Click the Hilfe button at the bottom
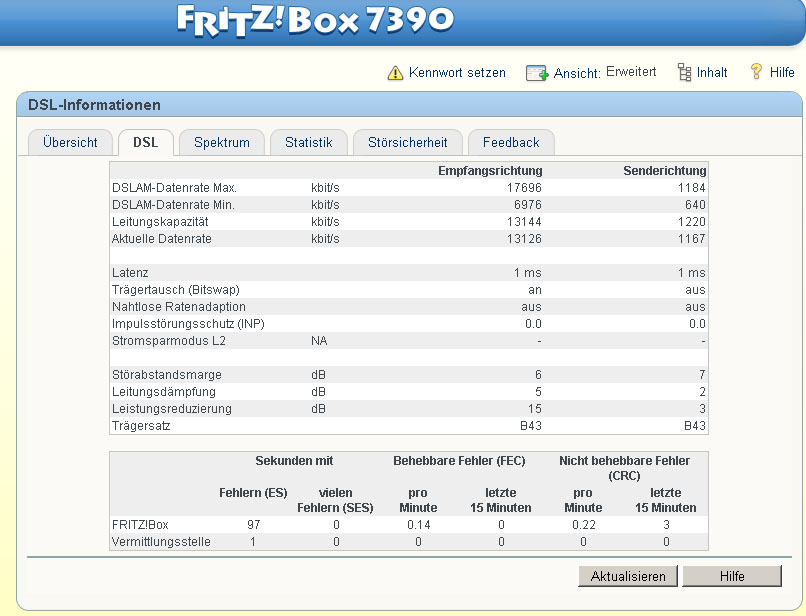This screenshot has height=616, width=806. click(732, 576)
